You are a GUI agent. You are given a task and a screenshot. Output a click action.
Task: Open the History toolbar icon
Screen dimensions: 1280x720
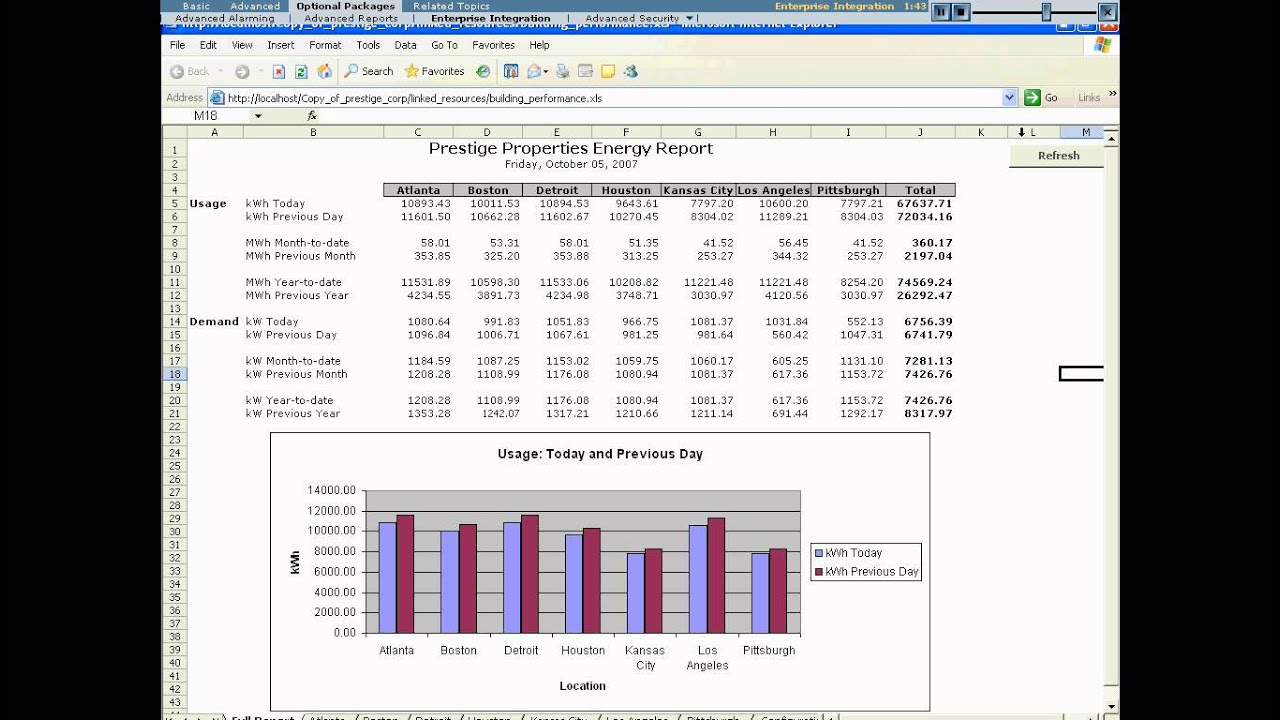point(483,71)
